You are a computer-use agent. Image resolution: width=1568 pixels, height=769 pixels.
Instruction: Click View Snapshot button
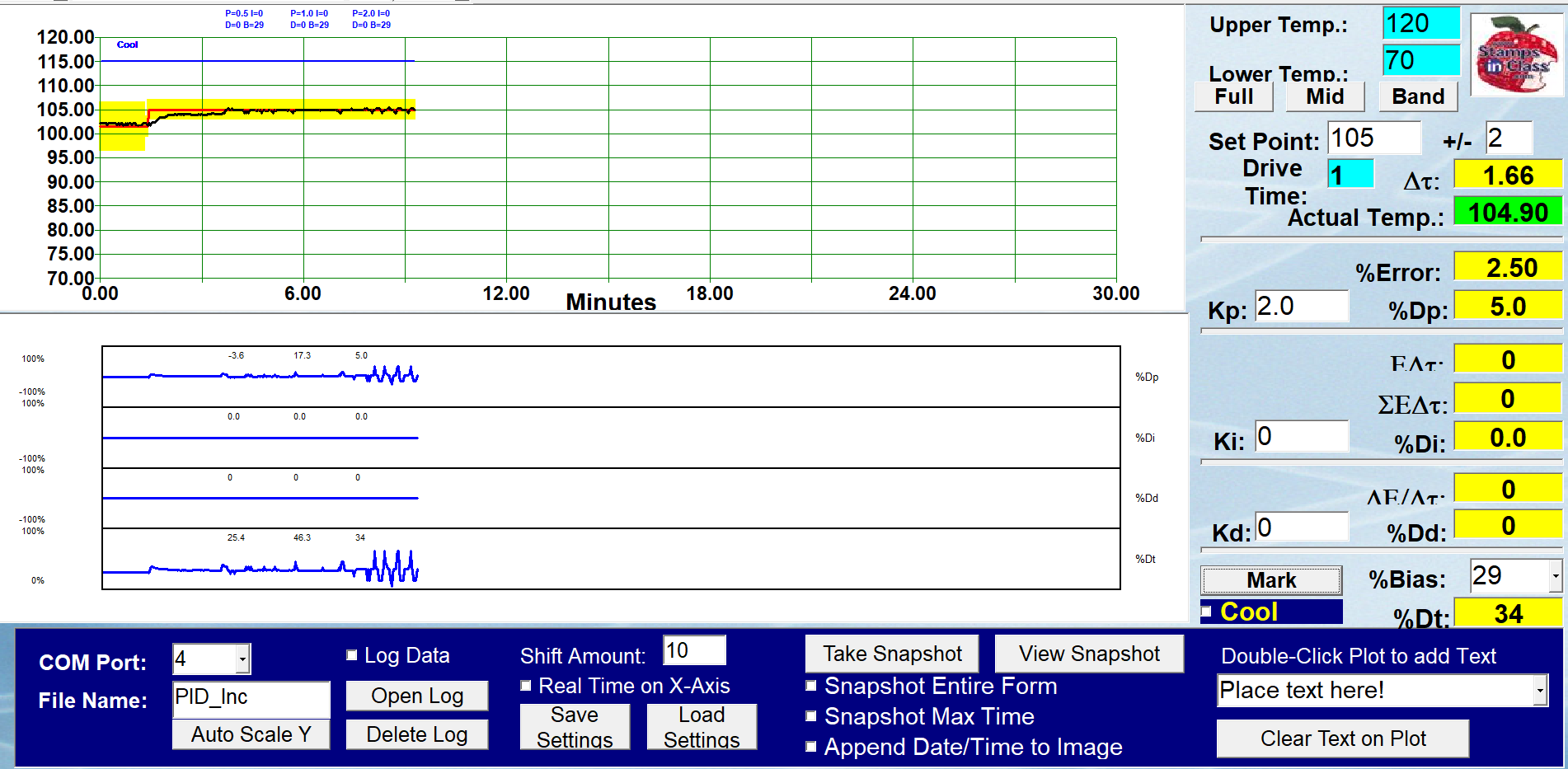coord(1089,654)
